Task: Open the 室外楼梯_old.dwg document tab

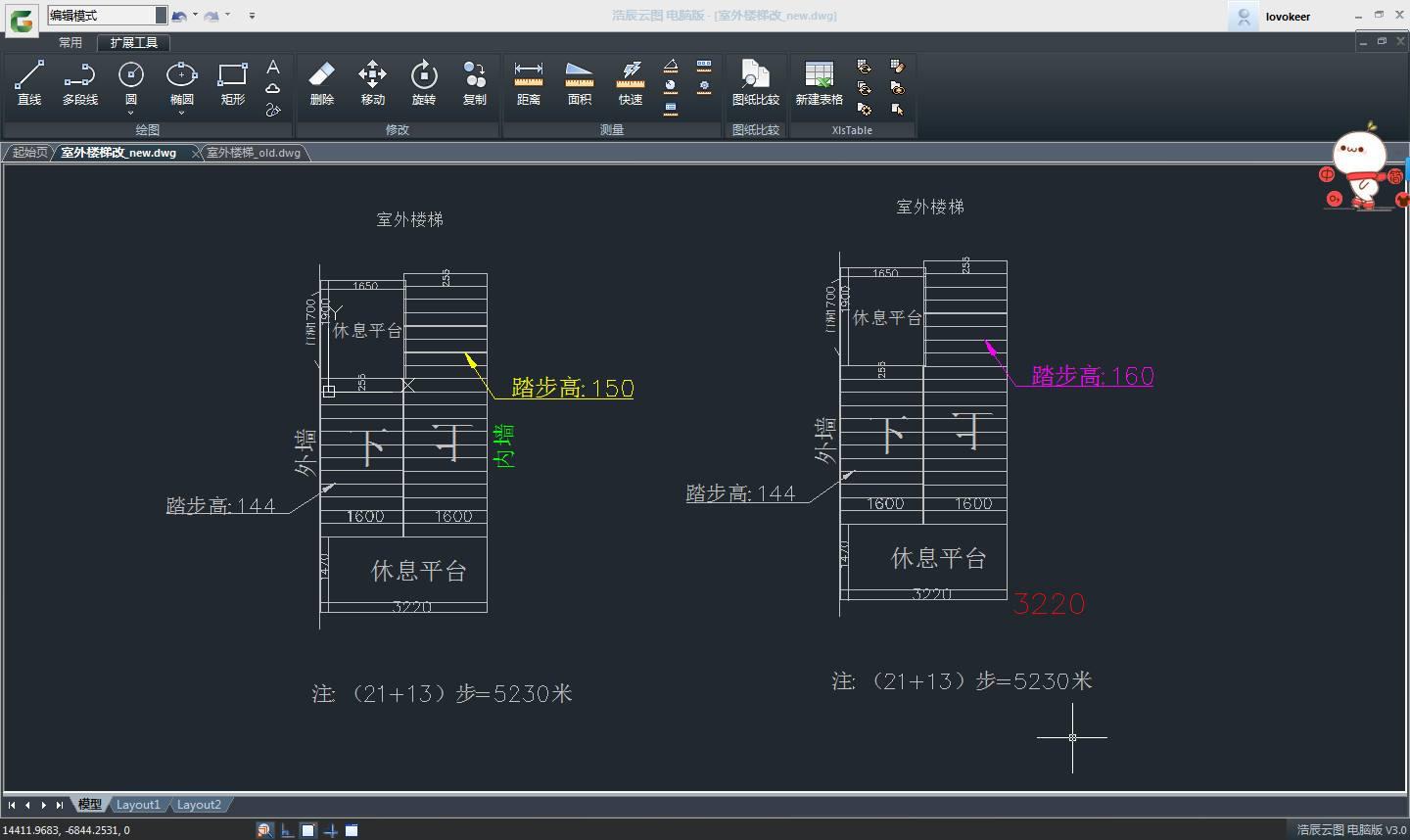Action: point(255,152)
